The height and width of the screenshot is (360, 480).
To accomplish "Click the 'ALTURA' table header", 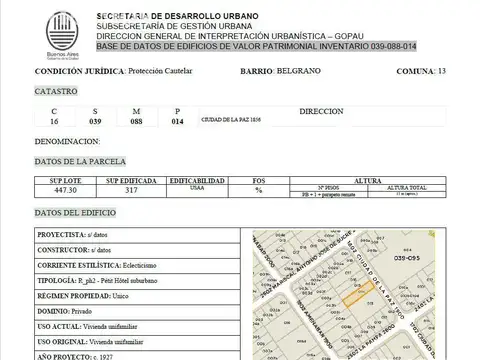I will (368, 180).
